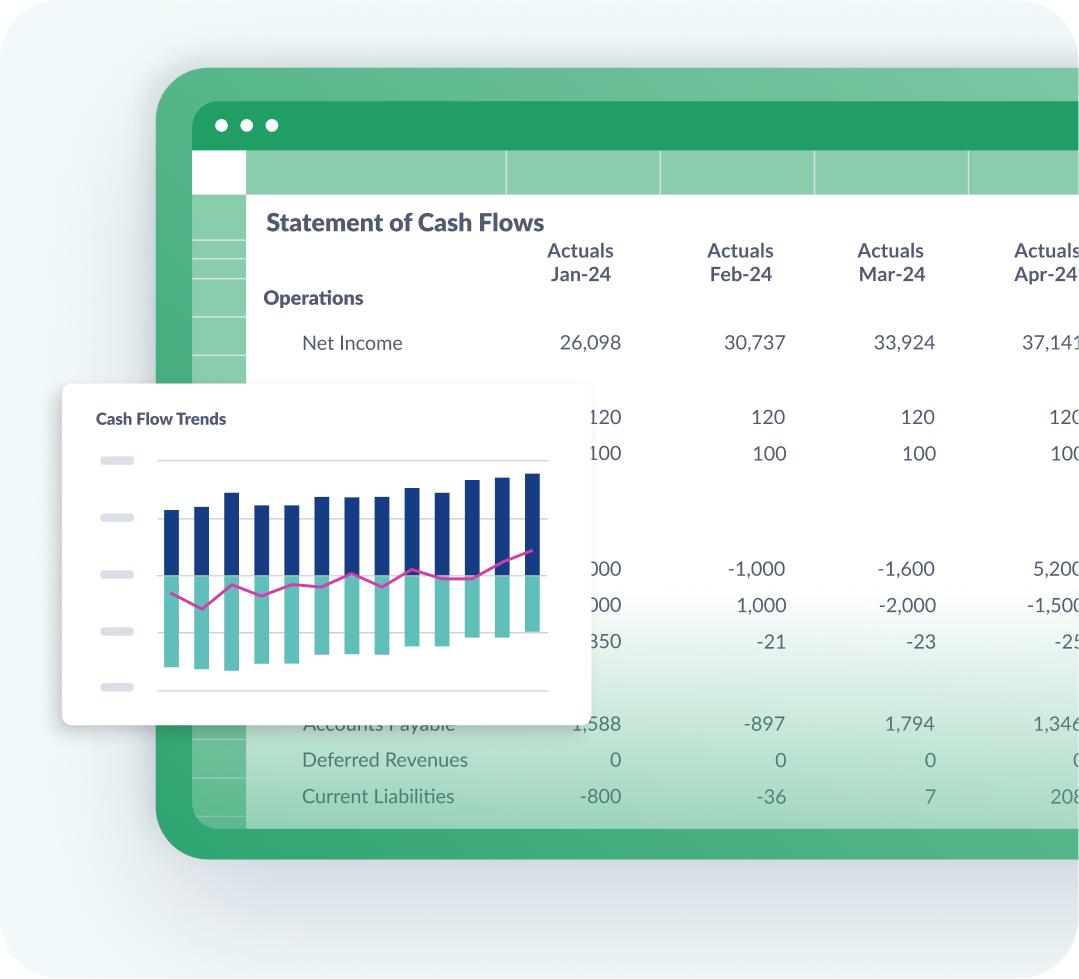
Task: Select Current Liabilities value 7
Action: pyautogui.click(x=930, y=797)
